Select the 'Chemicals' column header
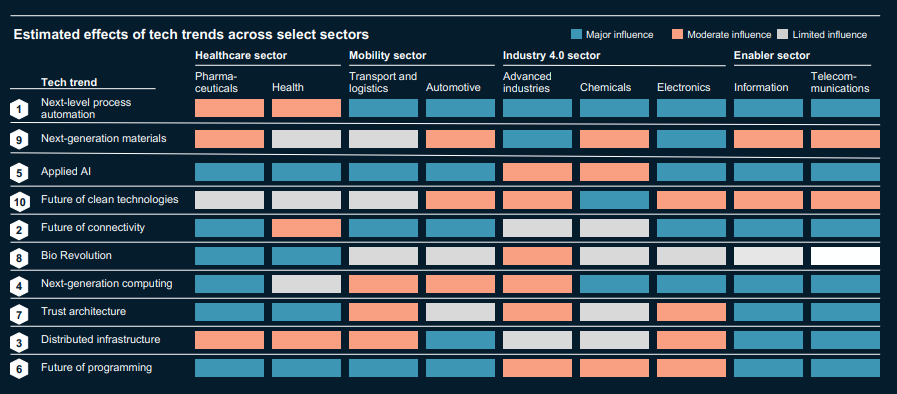897x394 pixels. coord(605,87)
